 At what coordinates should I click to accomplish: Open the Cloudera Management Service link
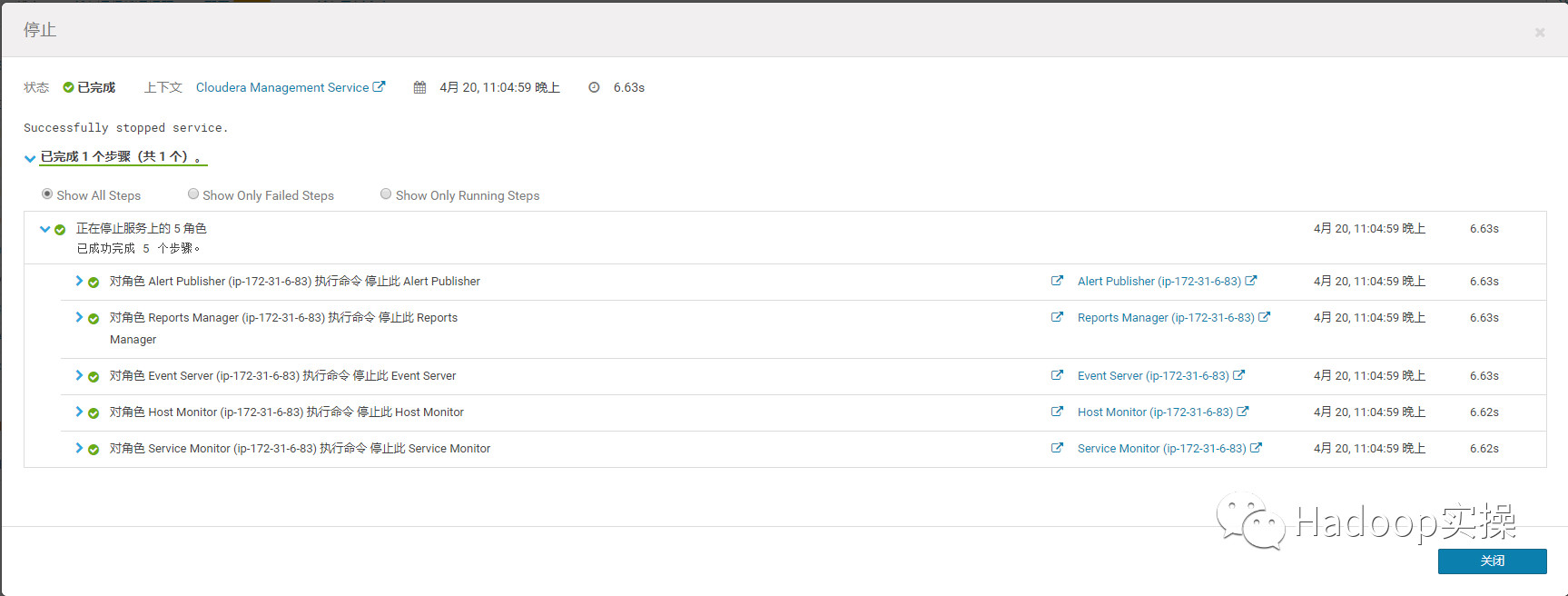[282, 88]
